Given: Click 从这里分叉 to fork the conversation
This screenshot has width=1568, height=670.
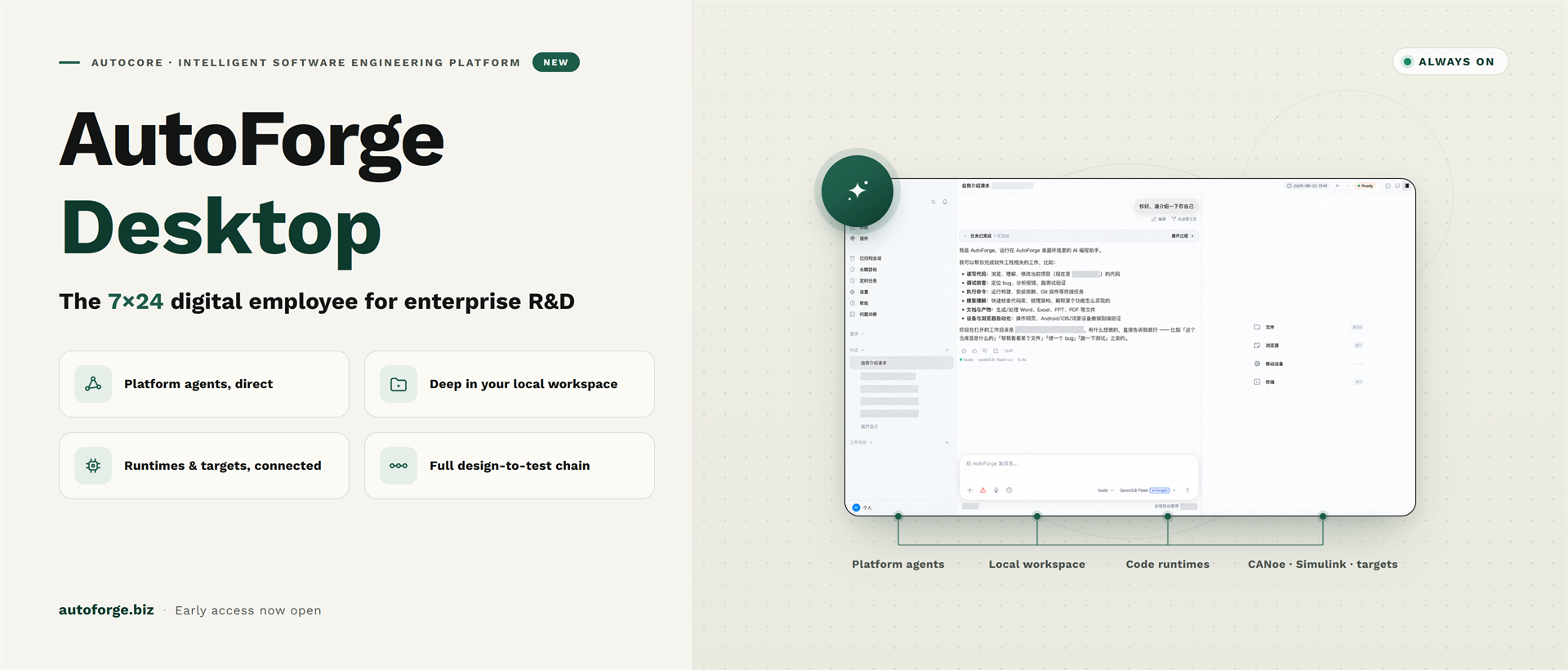Looking at the screenshot, I should [1184, 219].
